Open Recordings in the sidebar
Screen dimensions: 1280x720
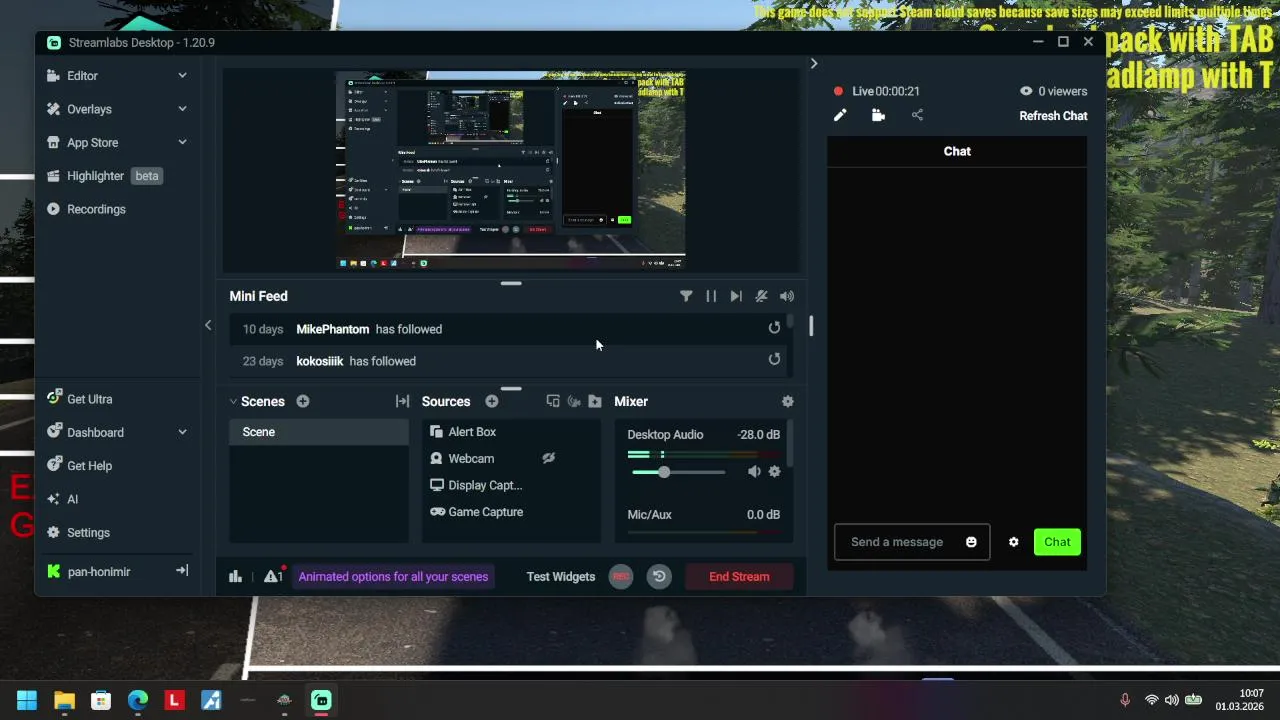point(96,209)
